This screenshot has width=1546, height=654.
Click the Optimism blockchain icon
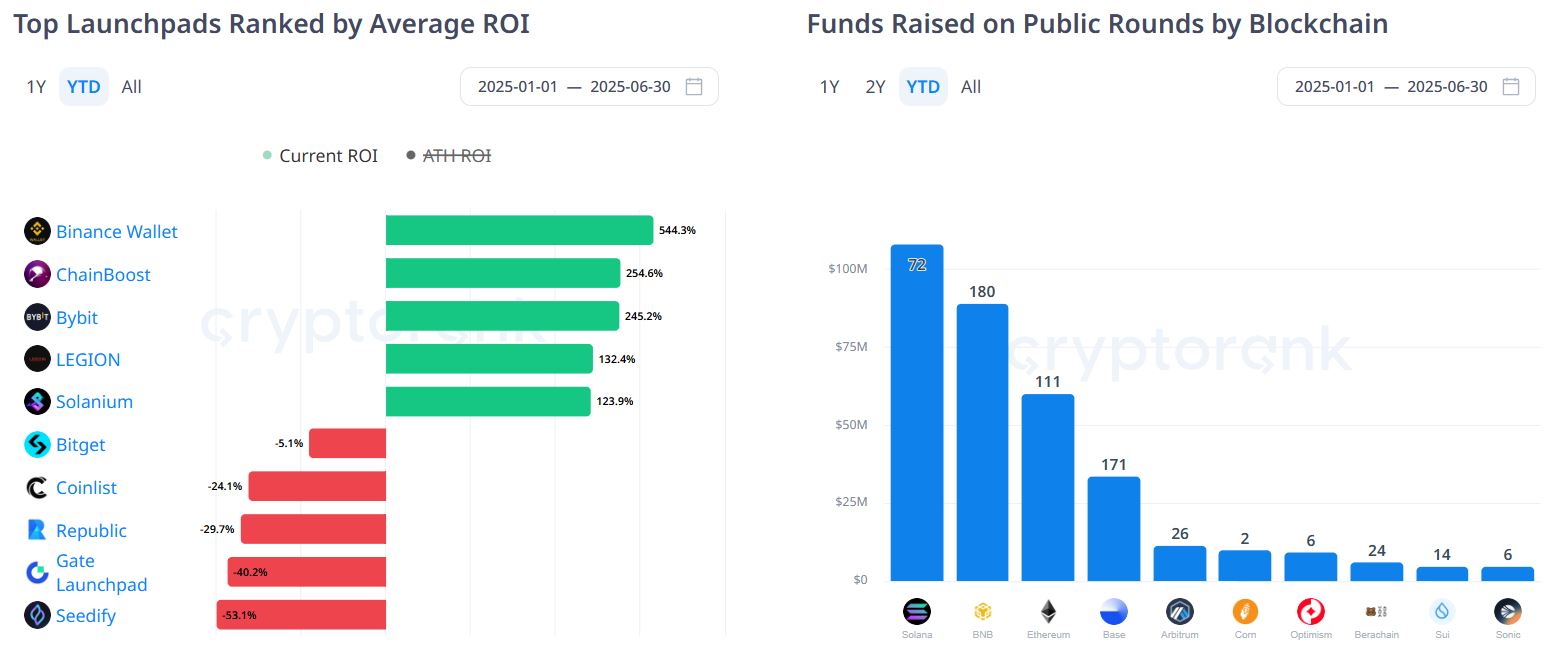click(x=1311, y=611)
